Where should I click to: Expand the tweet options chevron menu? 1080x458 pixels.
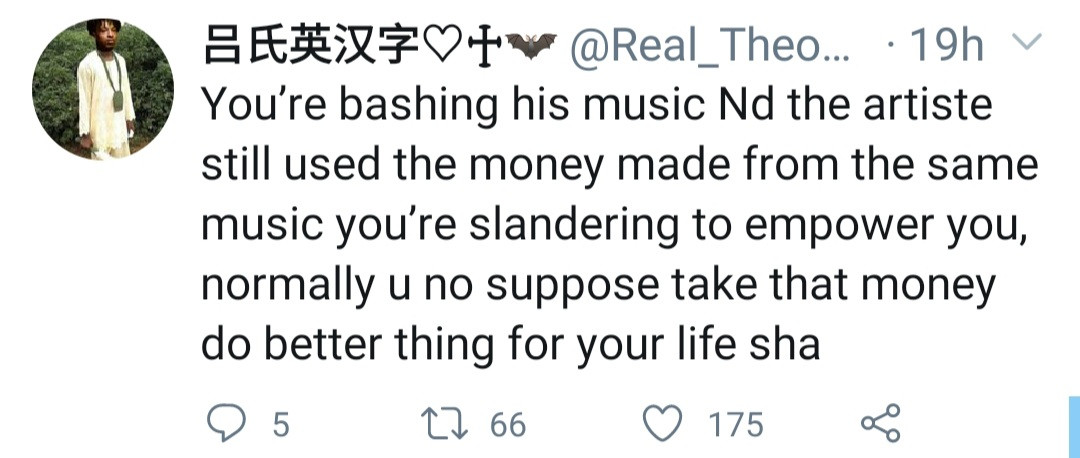pos(1028,42)
